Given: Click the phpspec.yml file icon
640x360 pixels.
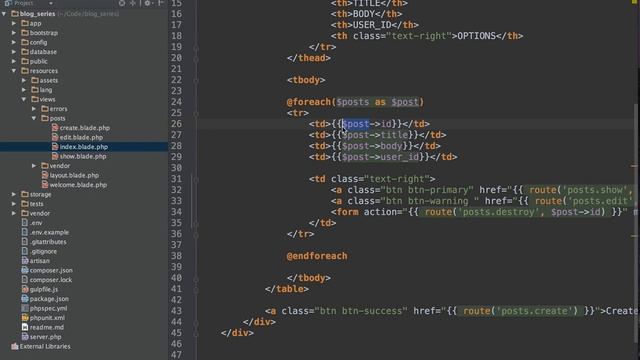Looking at the screenshot, I should click(x=25, y=308).
